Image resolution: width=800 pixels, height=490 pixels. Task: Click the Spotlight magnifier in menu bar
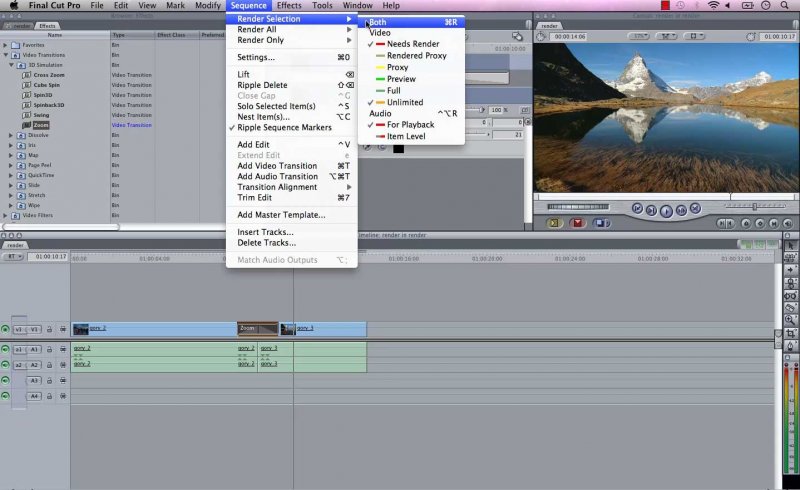click(x=786, y=6)
